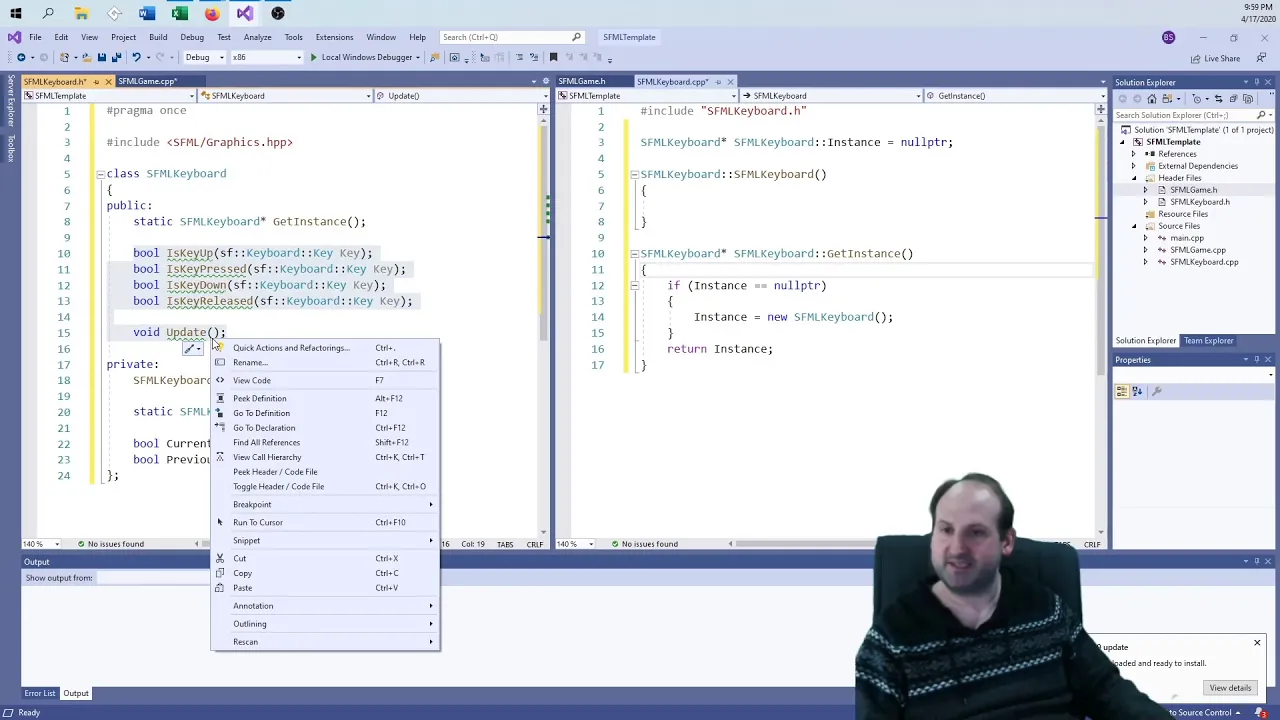The height and width of the screenshot is (720, 1280).
Task: Click the Search (Ctrl+Q) box
Action: [x=511, y=37]
